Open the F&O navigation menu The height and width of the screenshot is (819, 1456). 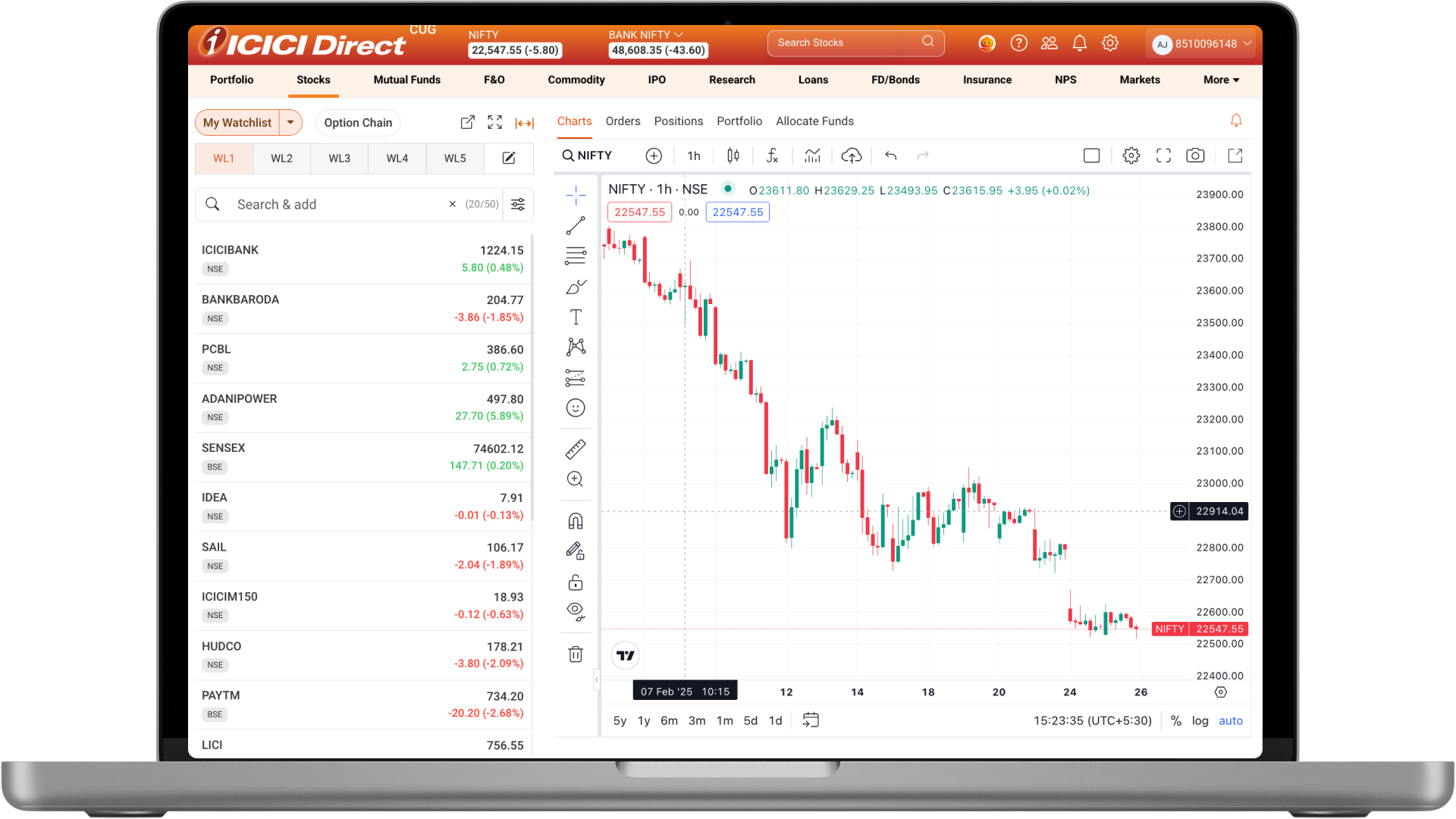(x=494, y=80)
